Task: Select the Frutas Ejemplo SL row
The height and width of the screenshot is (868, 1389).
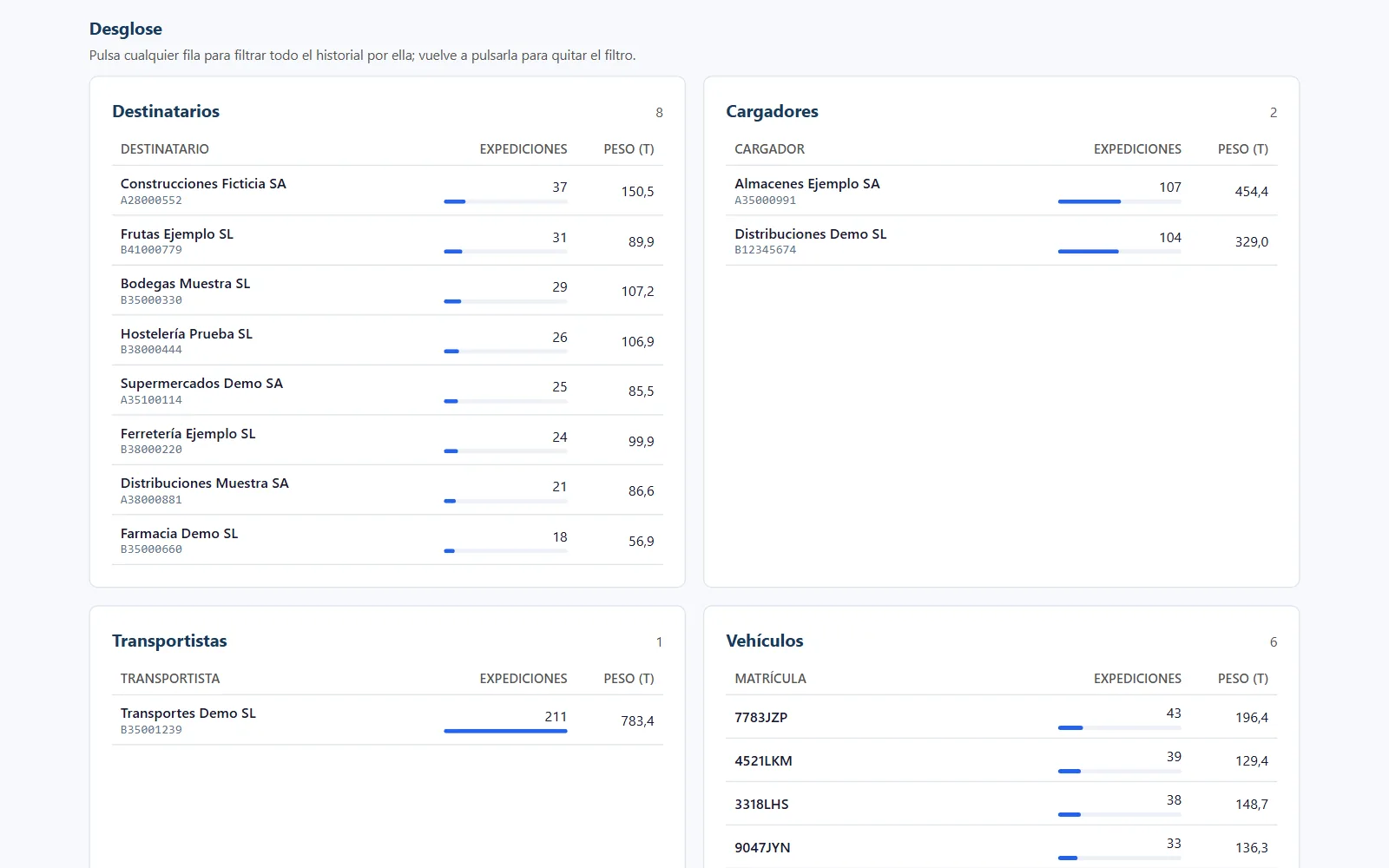Action: (x=387, y=240)
